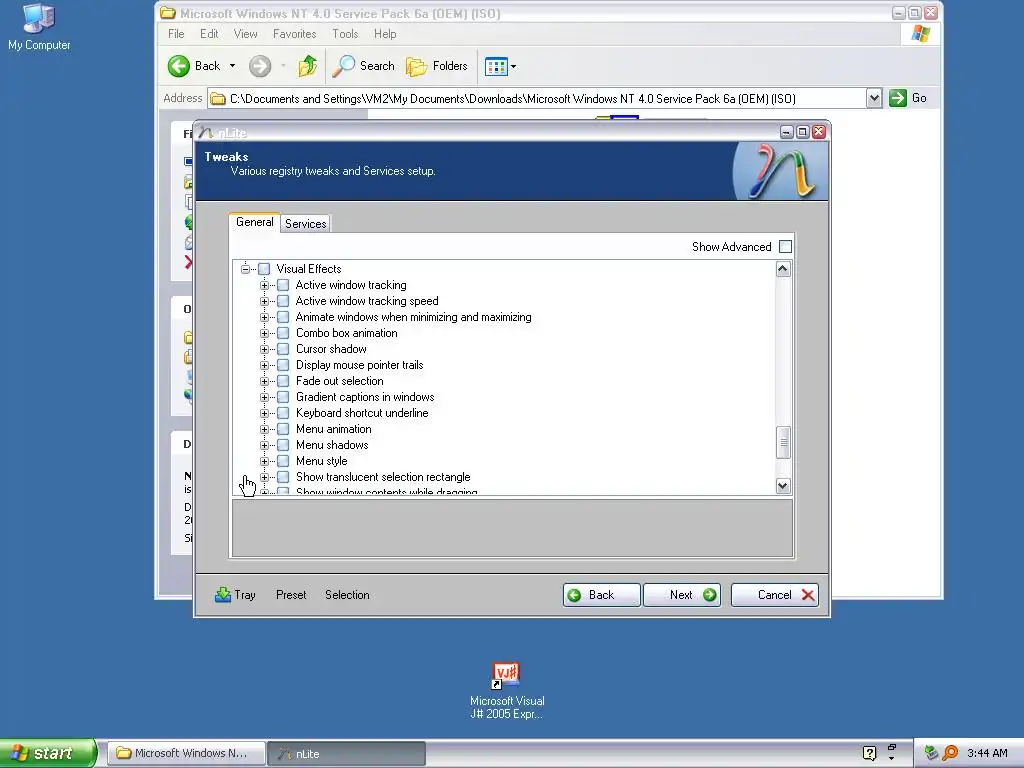The width and height of the screenshot is (1024, 768).
Task: Open My Computer desktop icon
Action: coord(39,27)
